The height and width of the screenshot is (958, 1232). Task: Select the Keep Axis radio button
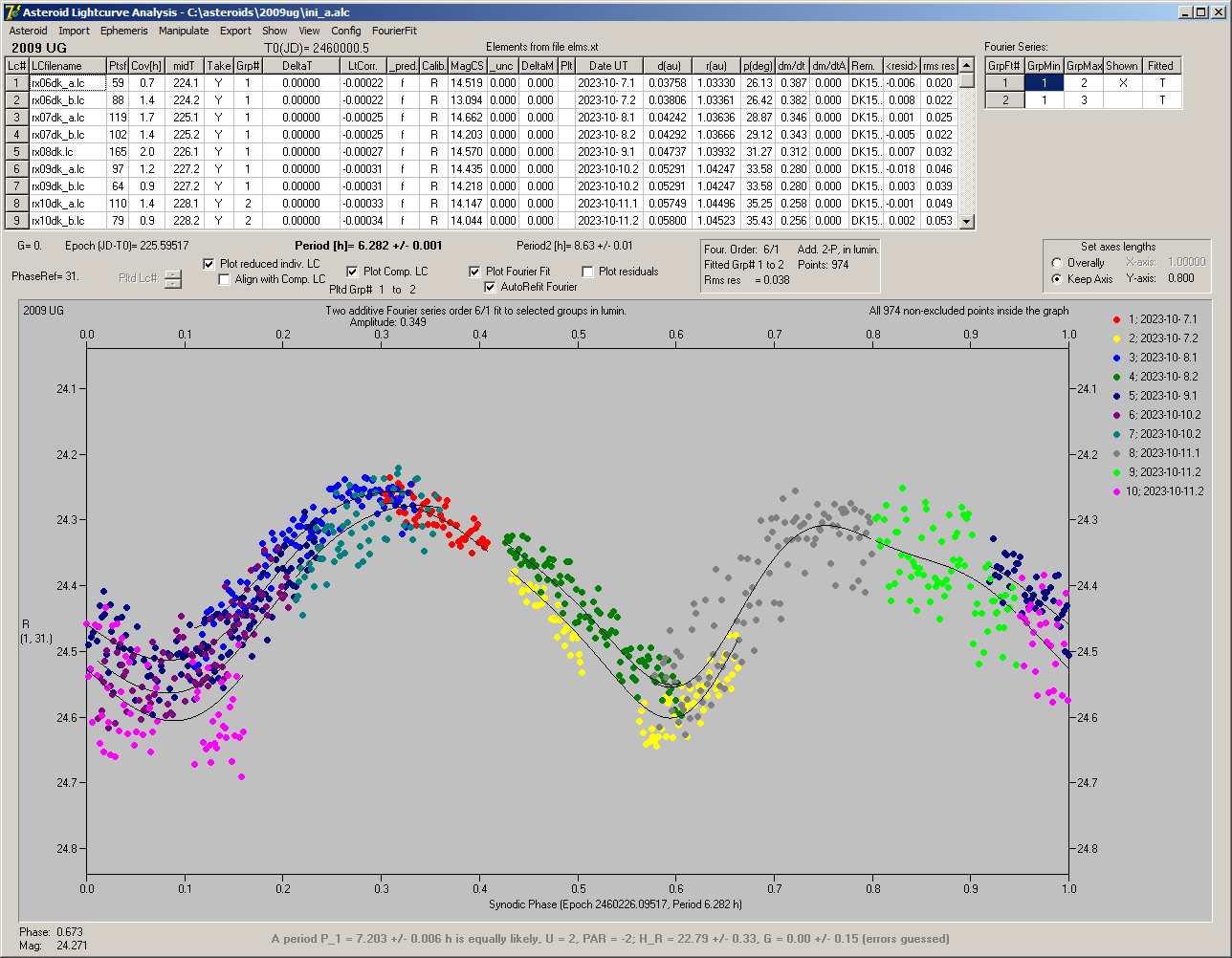(x=1057, y=279)
